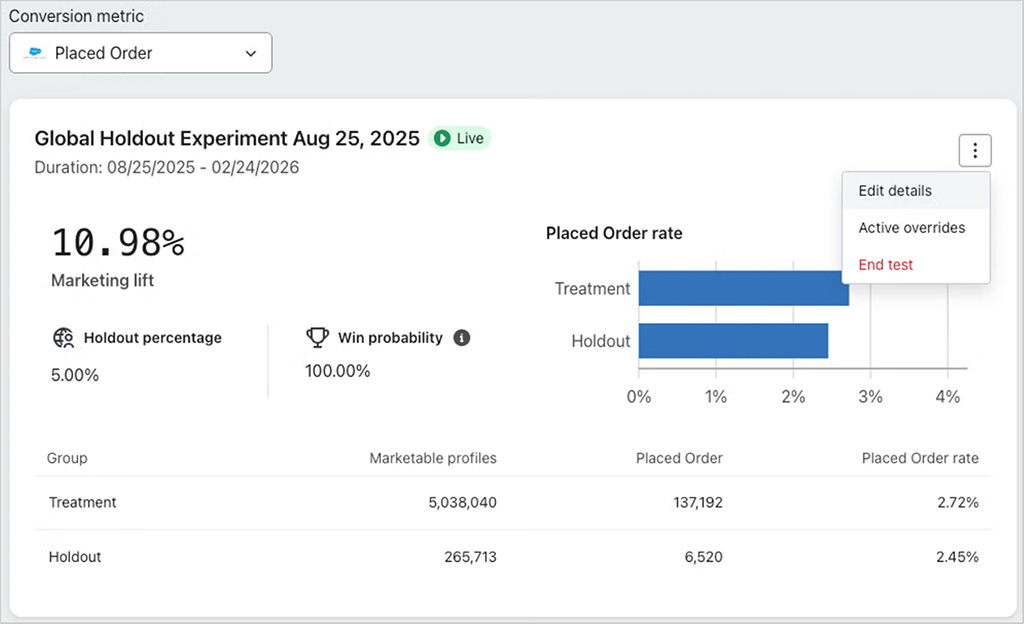Click the Placed Order column header
The height and width of the screenshot is (624, 1024).
pos(679,458)
